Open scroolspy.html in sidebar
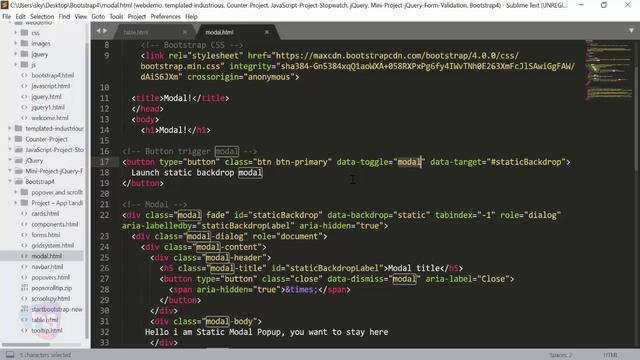640x360 pixels. tap(51, 298)
